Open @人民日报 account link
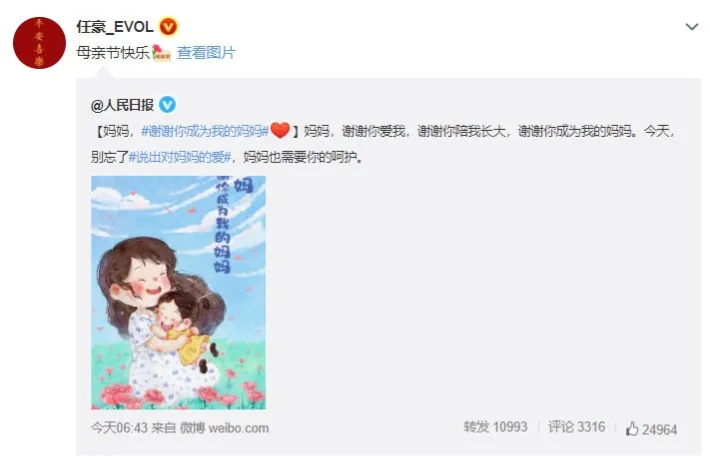The image size is (710, 456). tap(122, 105)
